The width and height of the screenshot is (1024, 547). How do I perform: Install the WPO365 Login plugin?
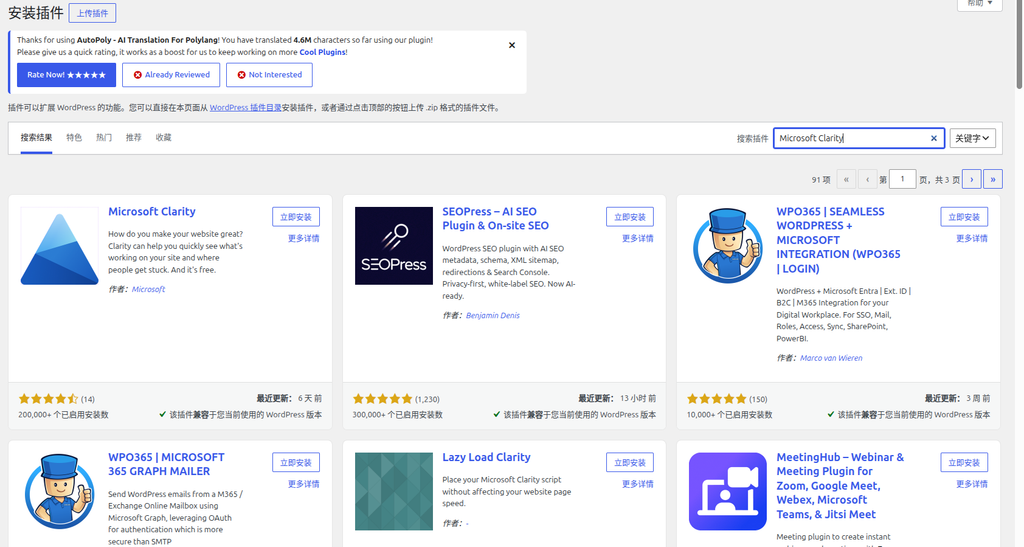964,217
